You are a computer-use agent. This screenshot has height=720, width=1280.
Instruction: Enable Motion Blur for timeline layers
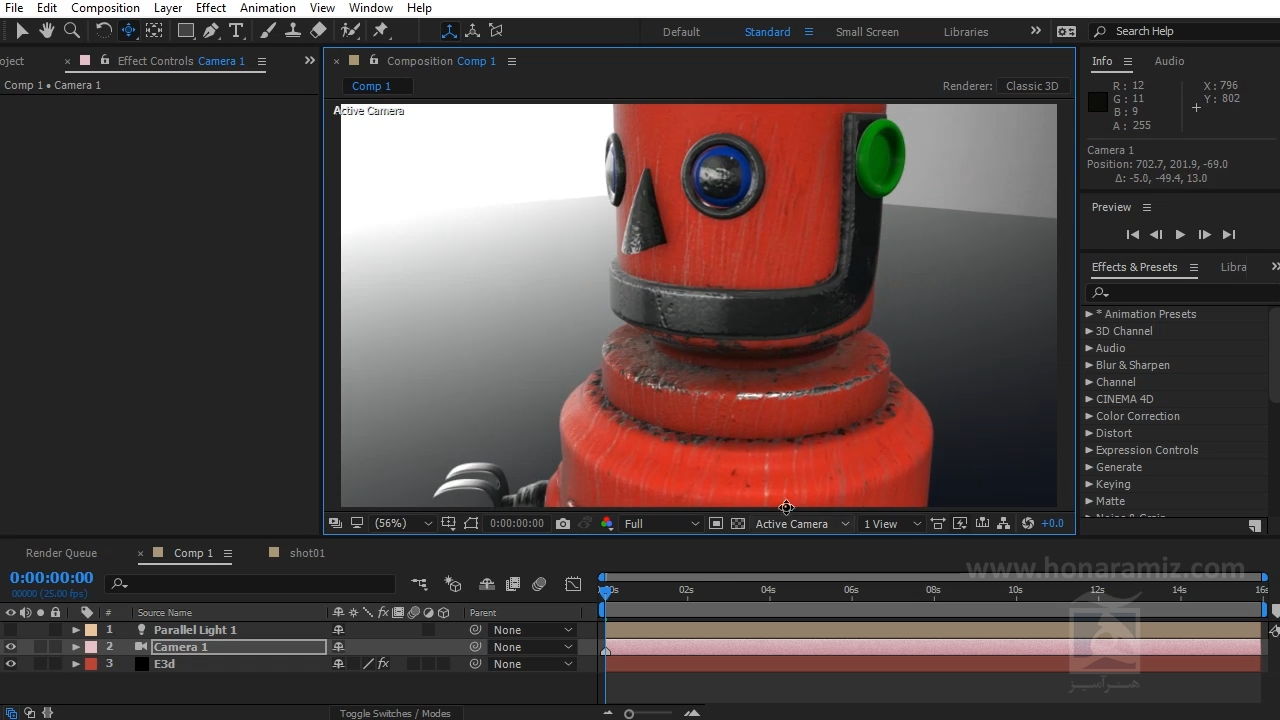pyautogui.click(x=539, y=584)
